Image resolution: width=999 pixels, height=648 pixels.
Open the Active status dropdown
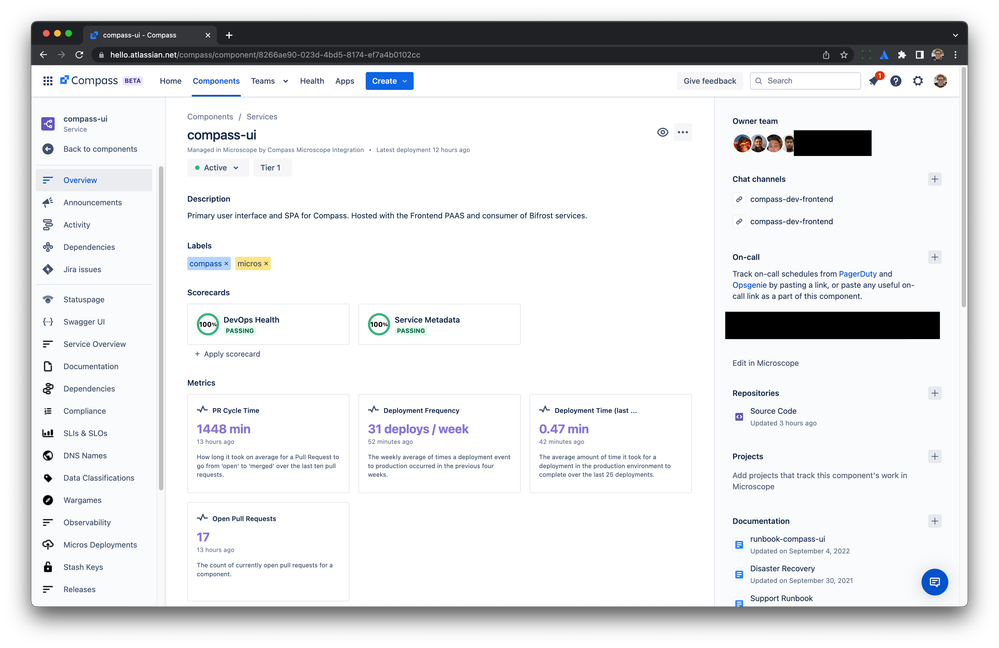pyautogui.click(x=217, y=167)
